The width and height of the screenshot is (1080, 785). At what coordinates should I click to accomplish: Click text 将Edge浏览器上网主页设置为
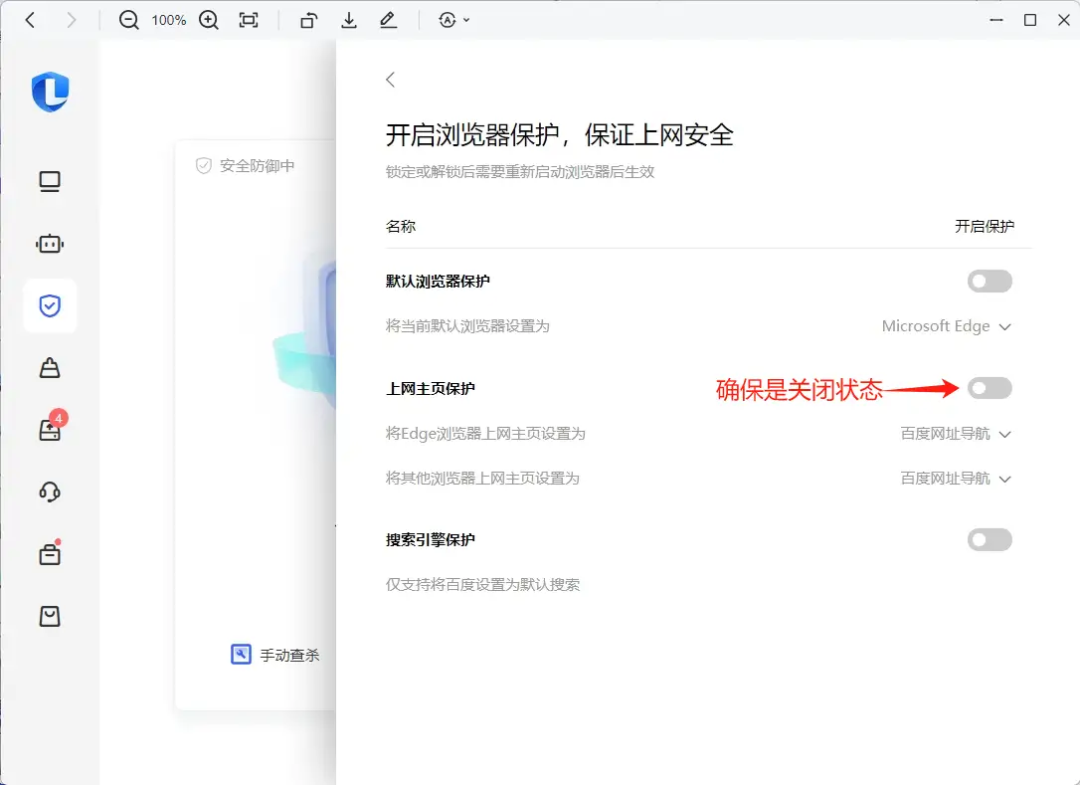point(486,434)
